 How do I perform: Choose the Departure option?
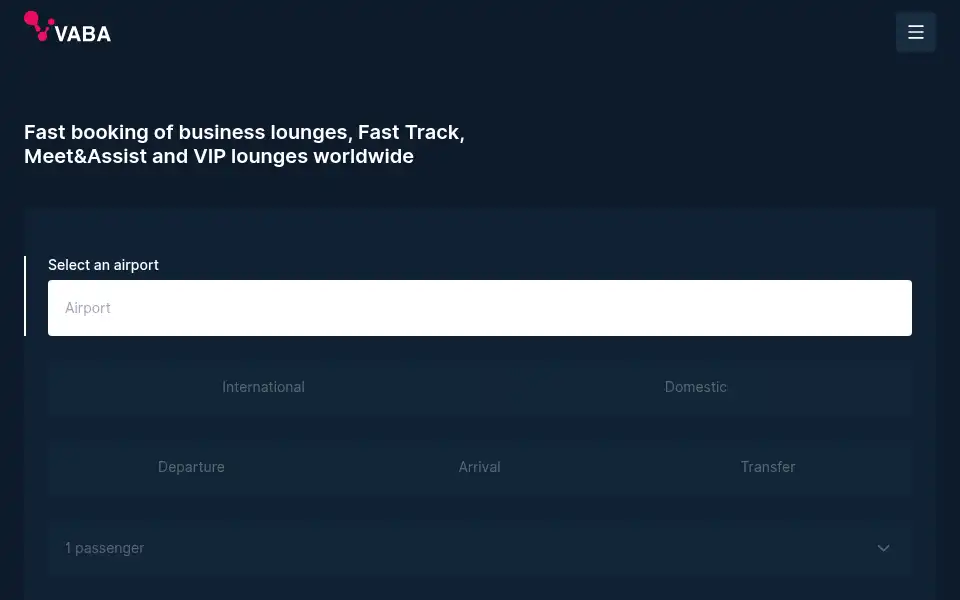click(x=192, y=467)
